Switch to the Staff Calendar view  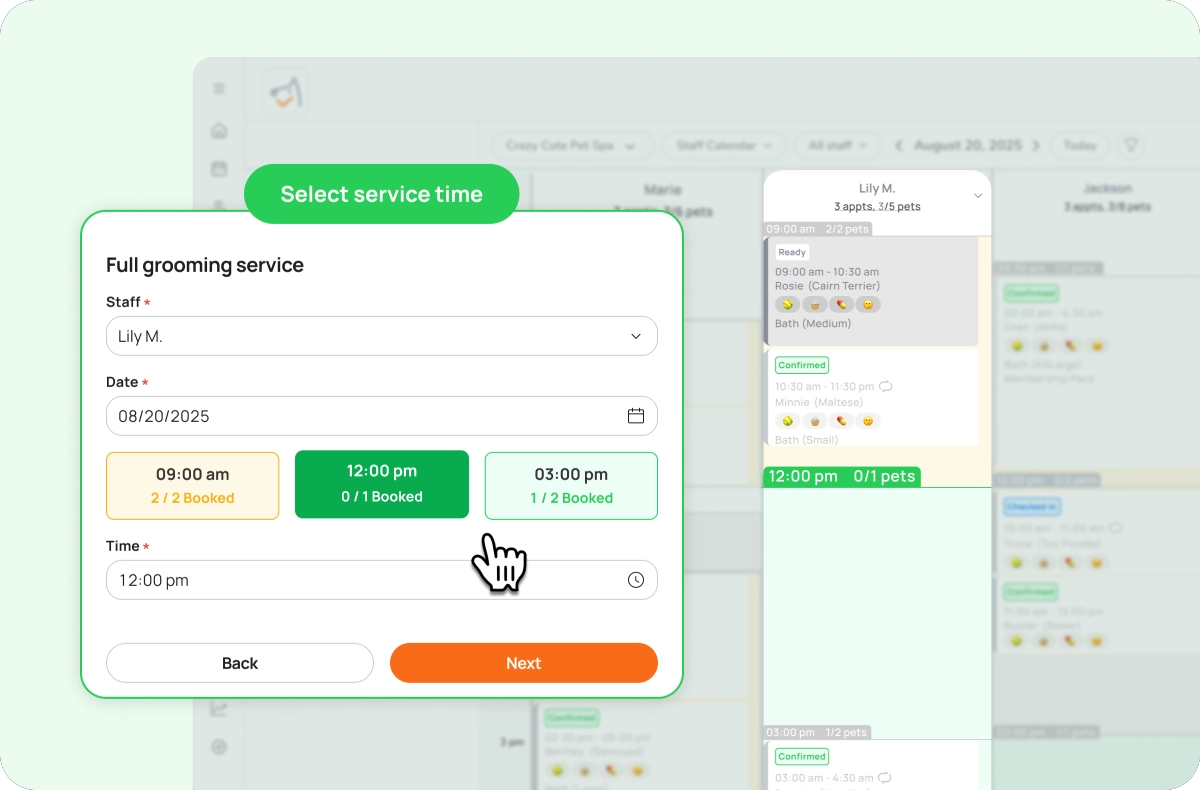(723, 145)
